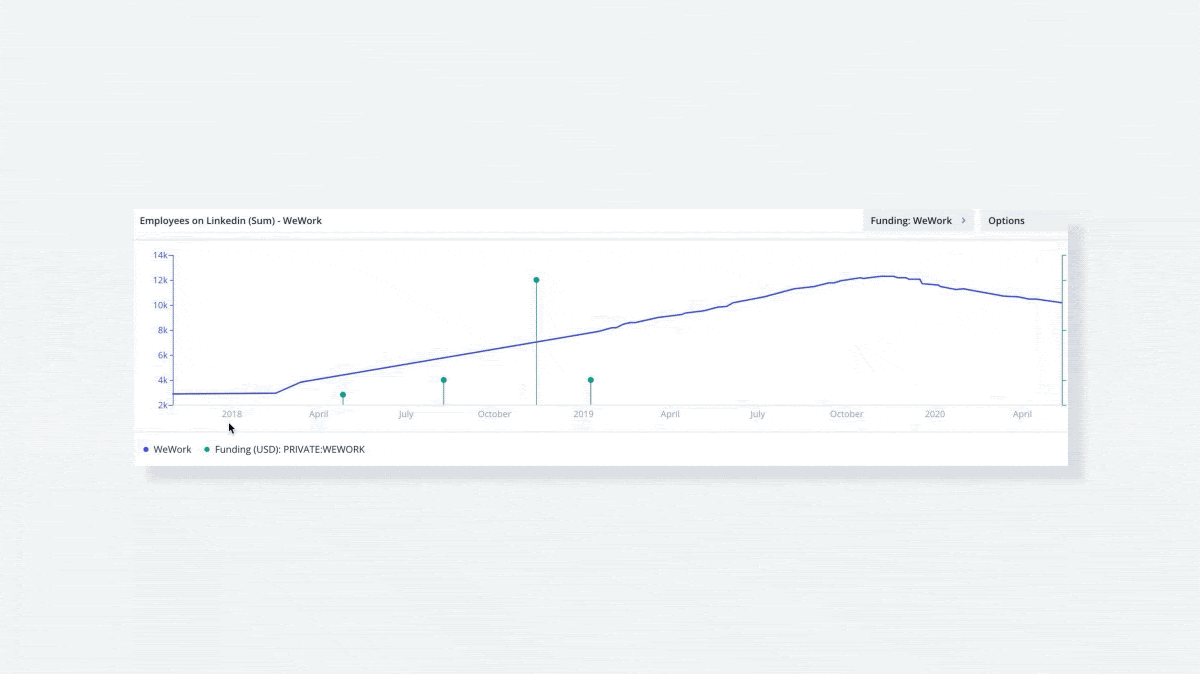Click the 10k y-axis label
Image resolution: width=1200 pixels, height=674 pixels.
[x=159, y=305]
